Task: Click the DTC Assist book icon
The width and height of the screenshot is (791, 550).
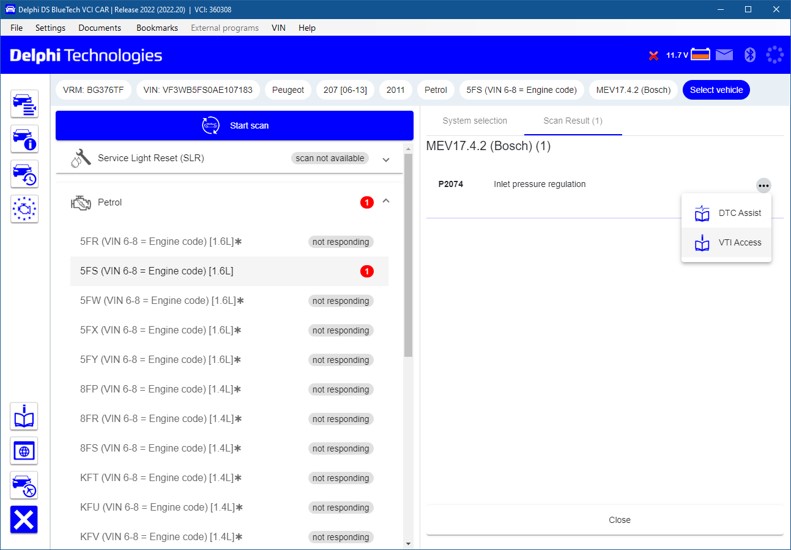Action: point(702,213)
